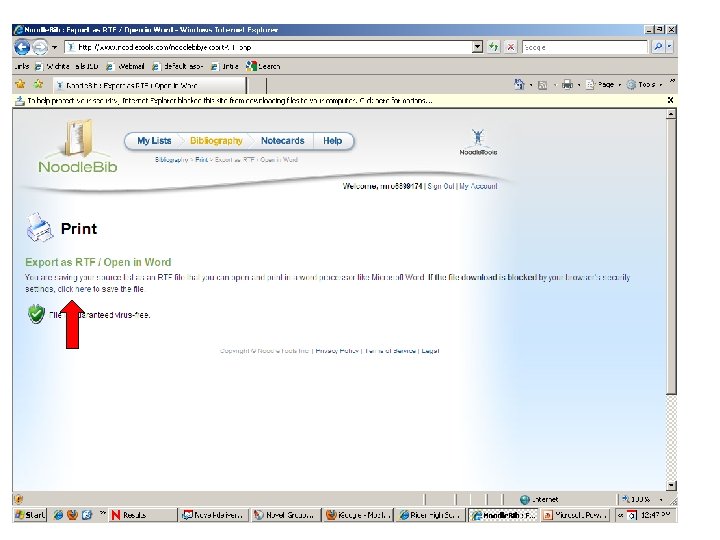Open the My Account link
The image size is (720, 540).
click(478, 186)
